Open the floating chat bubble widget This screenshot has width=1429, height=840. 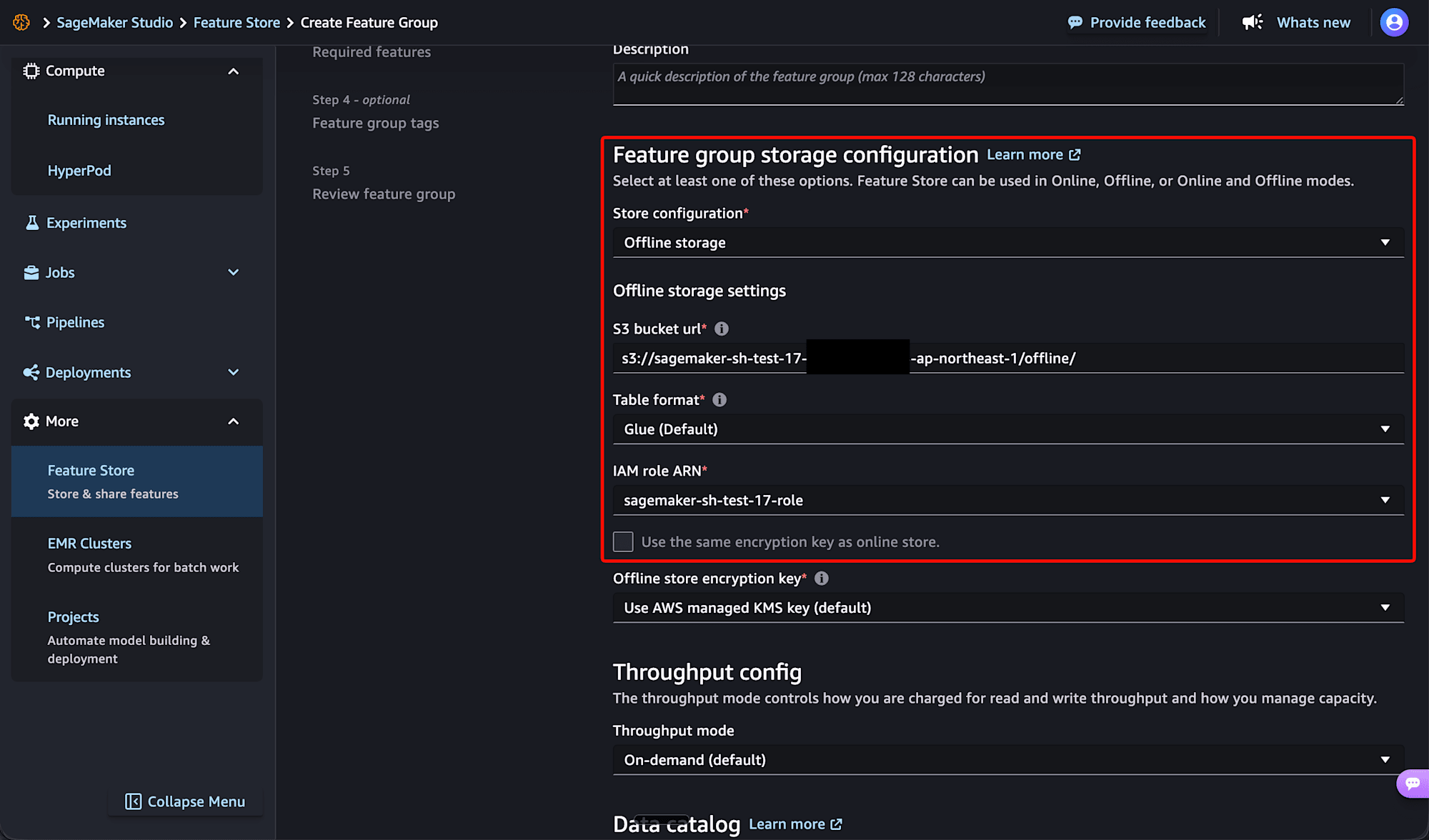[1413, 784]
